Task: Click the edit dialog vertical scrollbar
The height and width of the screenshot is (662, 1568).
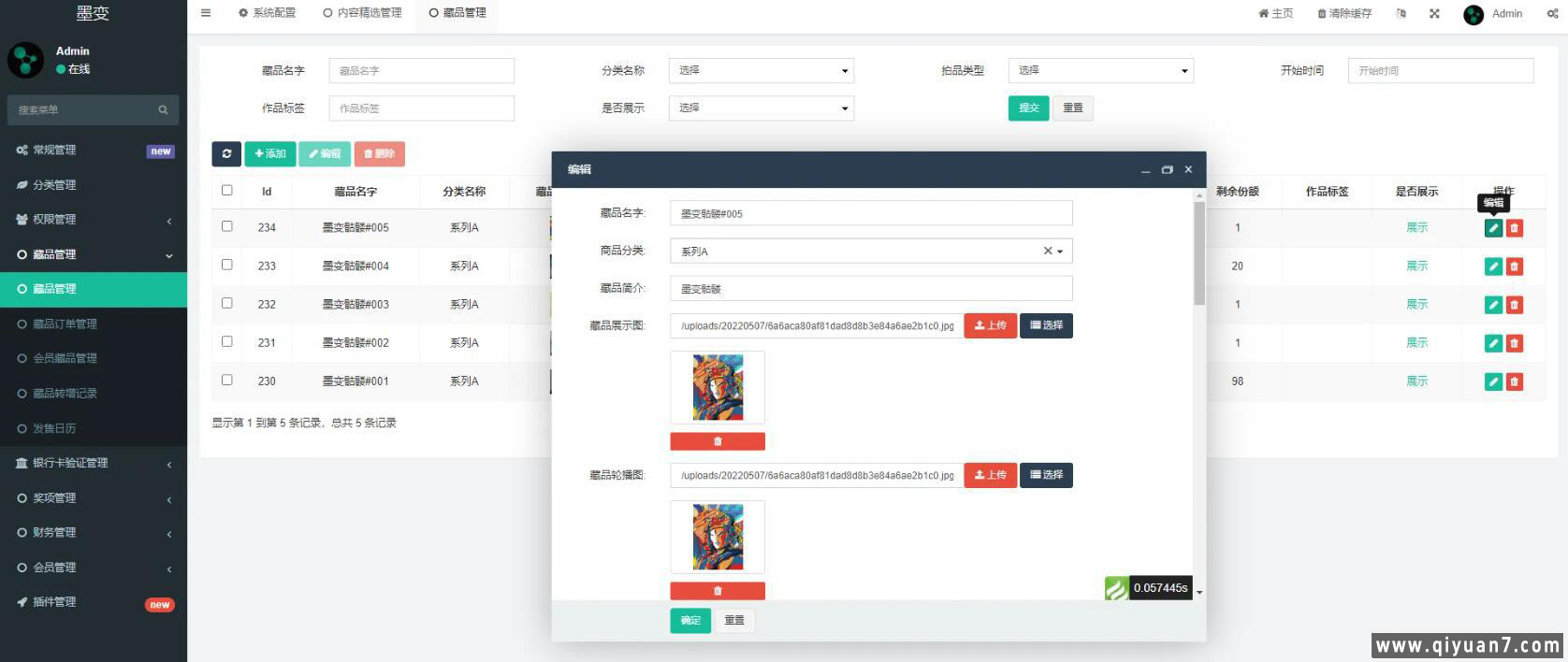Action: coord(1198,252)
